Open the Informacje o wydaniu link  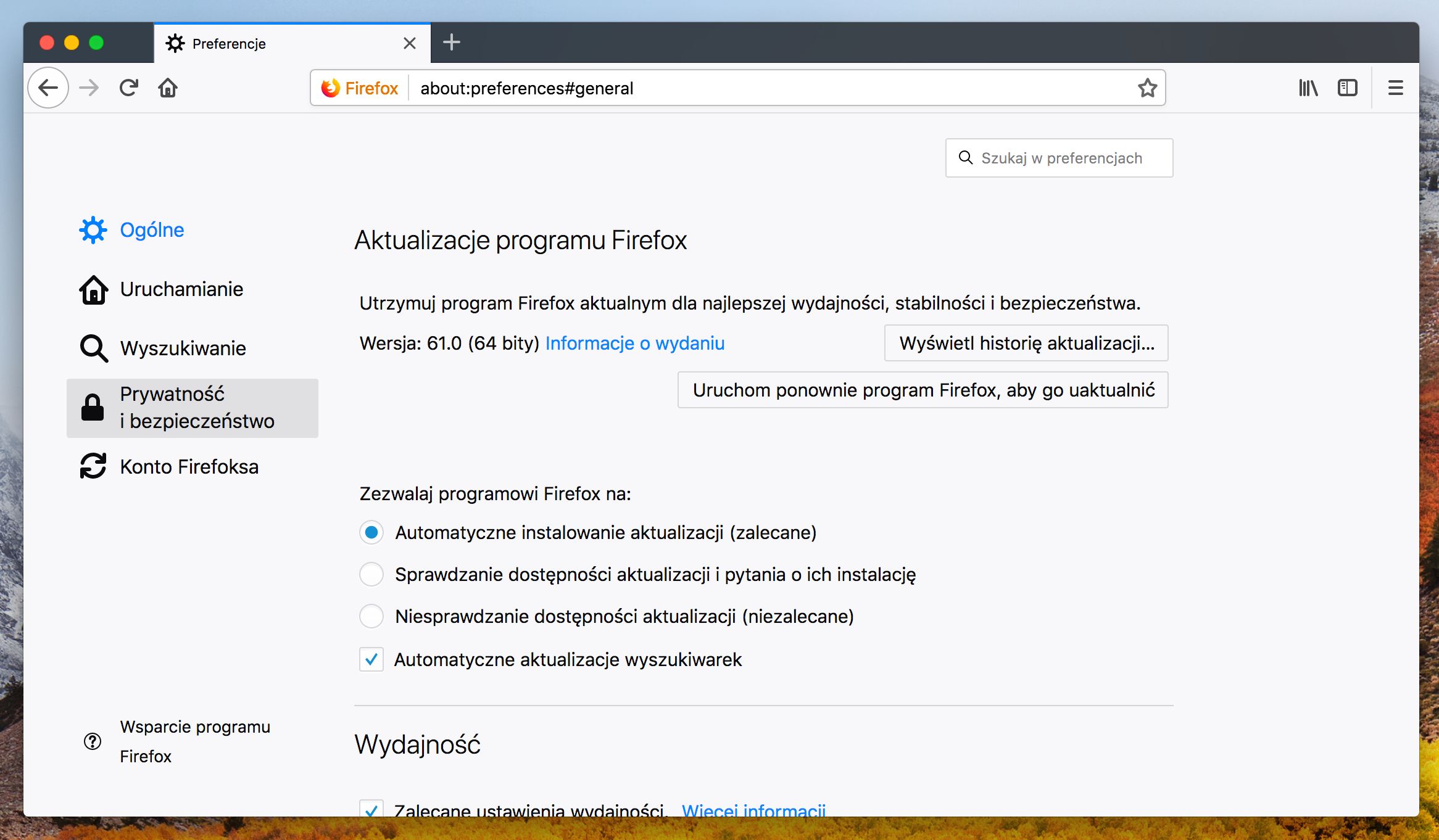pos(635,344)
